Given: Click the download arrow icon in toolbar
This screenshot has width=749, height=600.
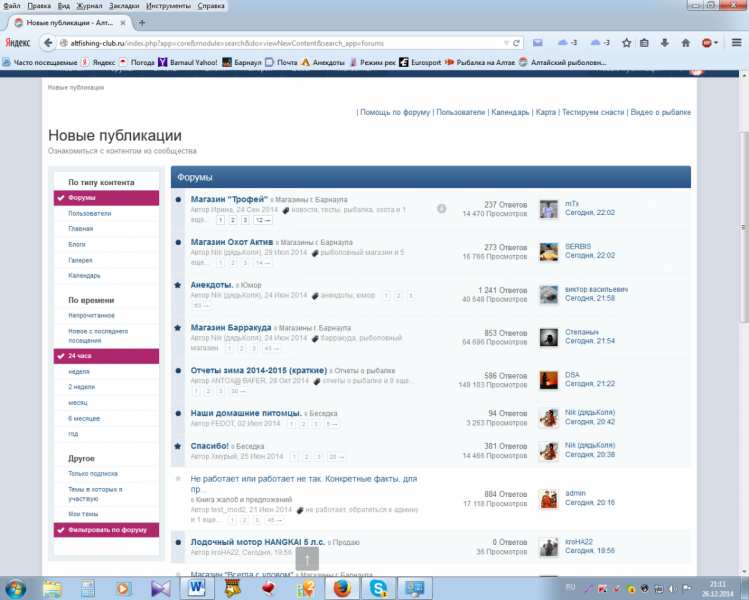Looking at the screenshot, I should (x=665, y=43).
